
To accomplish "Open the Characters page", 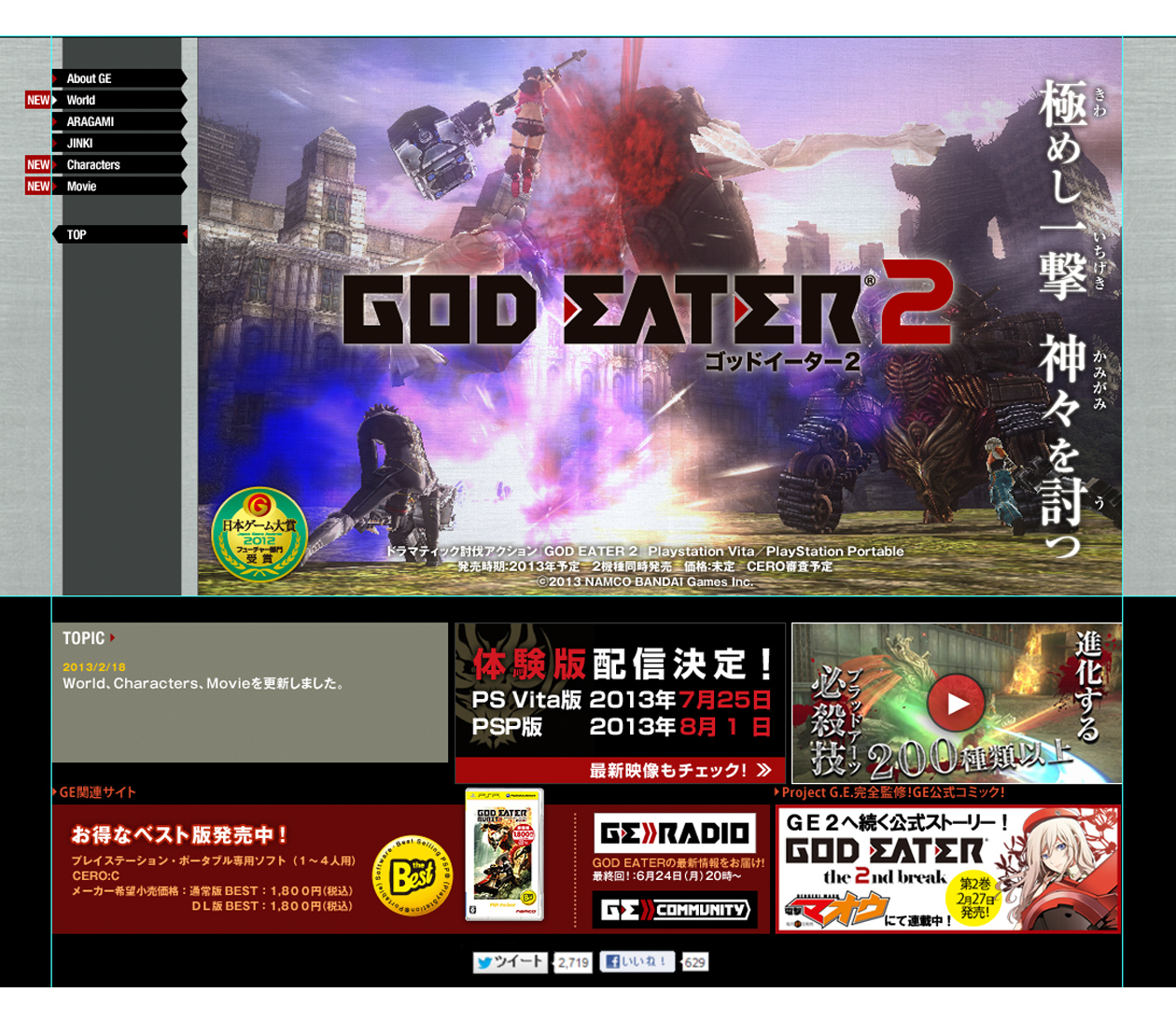I will click(x=119, y=164).
